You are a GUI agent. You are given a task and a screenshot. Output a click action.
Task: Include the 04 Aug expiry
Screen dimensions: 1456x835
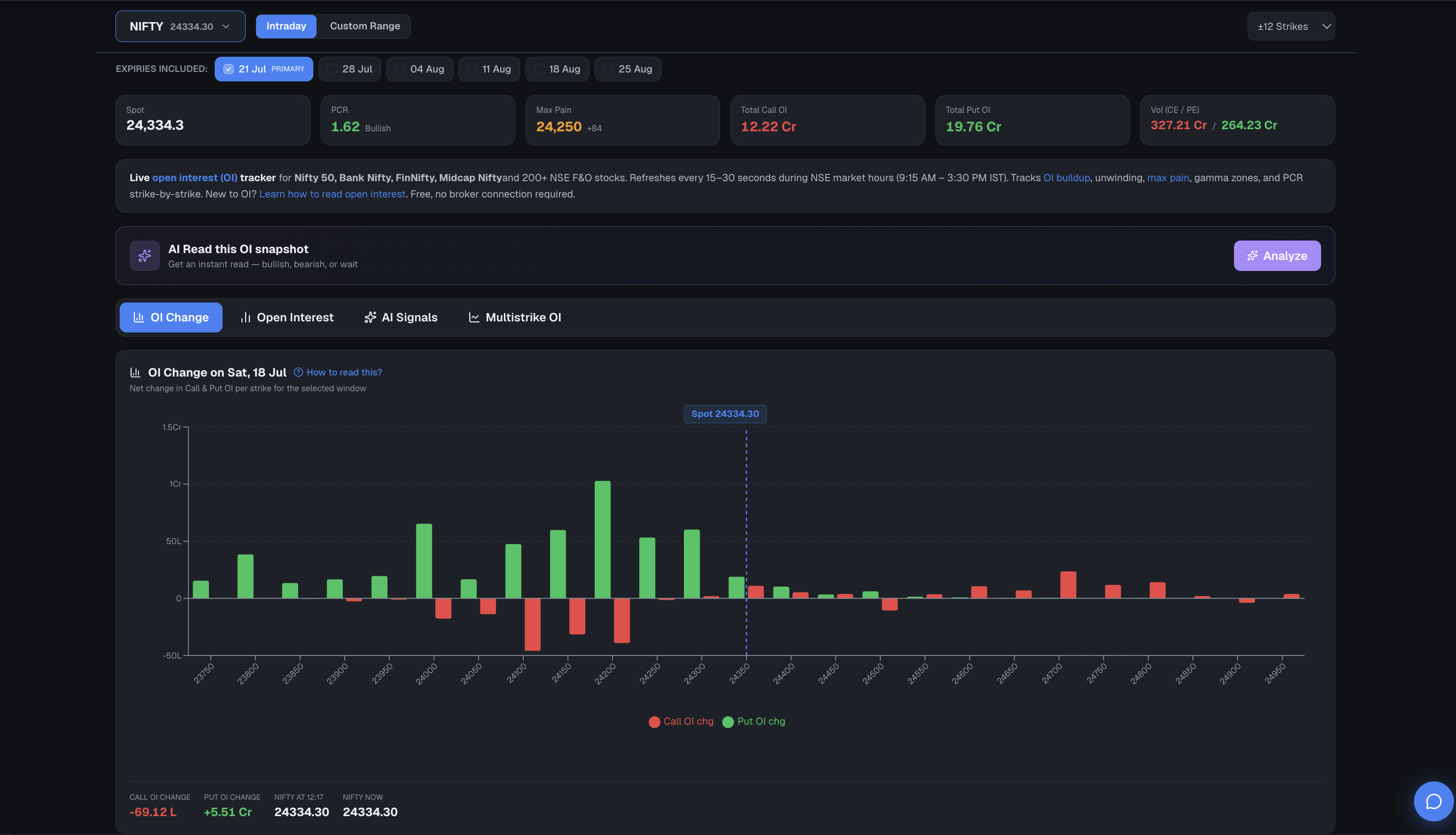(x=419, y=69)
